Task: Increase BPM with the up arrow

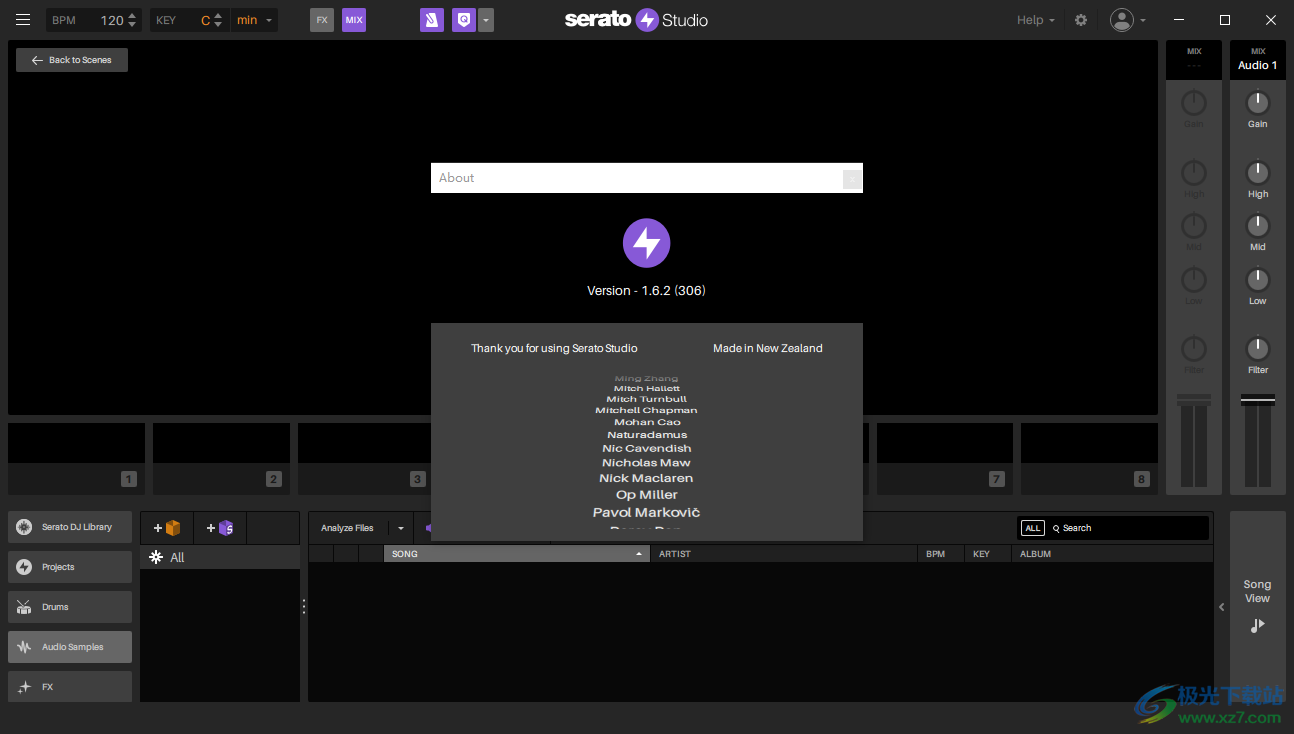Action: 132,15
